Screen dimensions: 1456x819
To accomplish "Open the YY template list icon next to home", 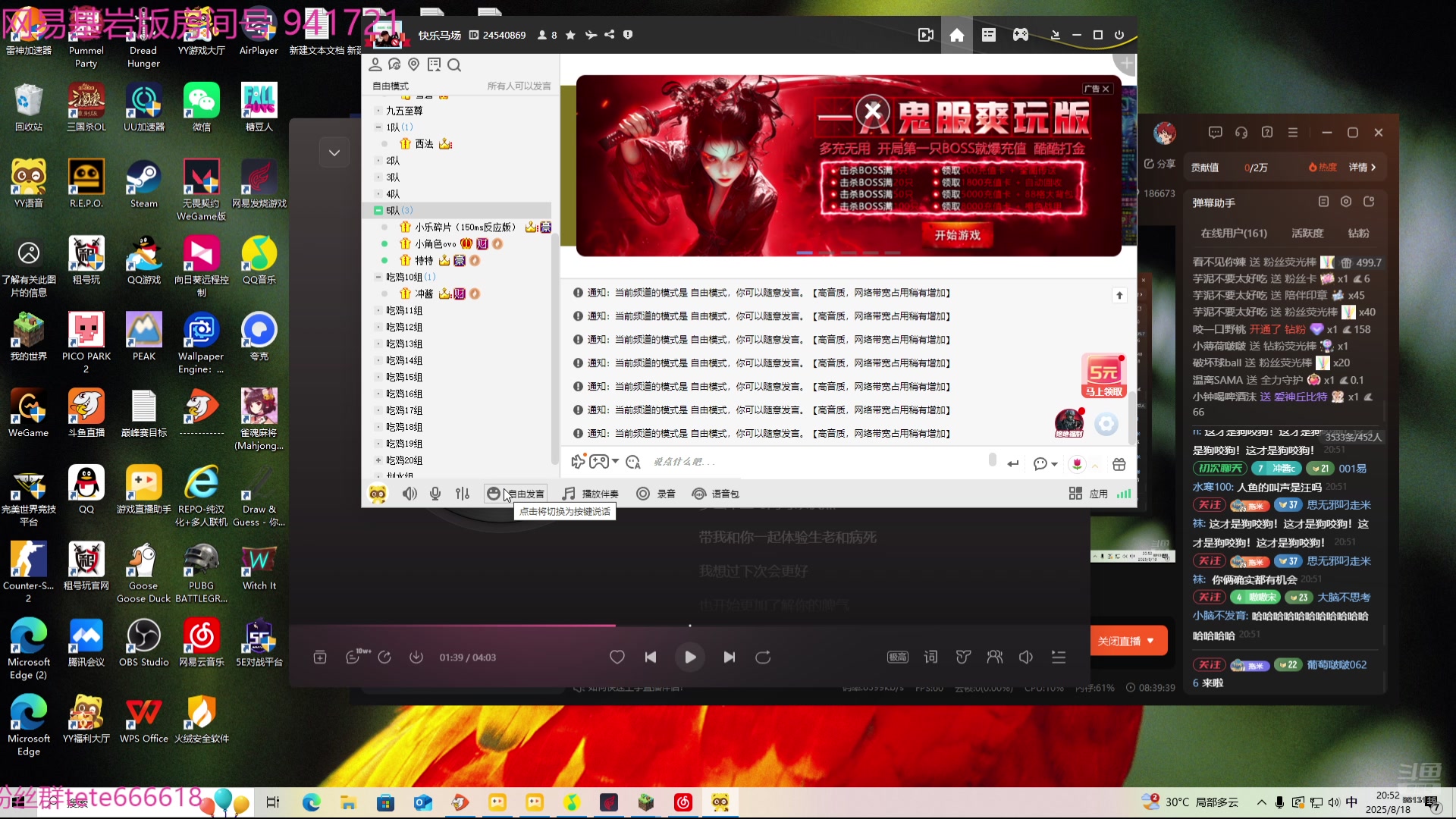I will (x=988, y=35).
